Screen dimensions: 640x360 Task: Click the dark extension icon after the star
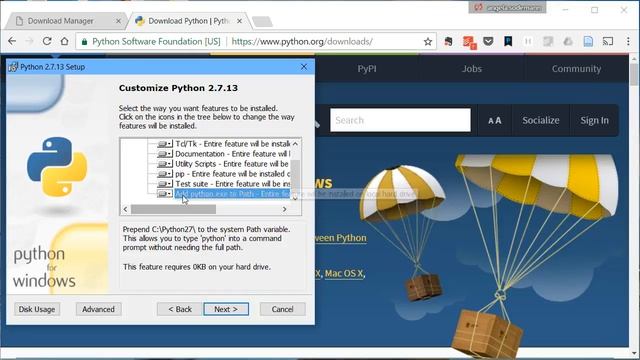[x=449, y=41]
